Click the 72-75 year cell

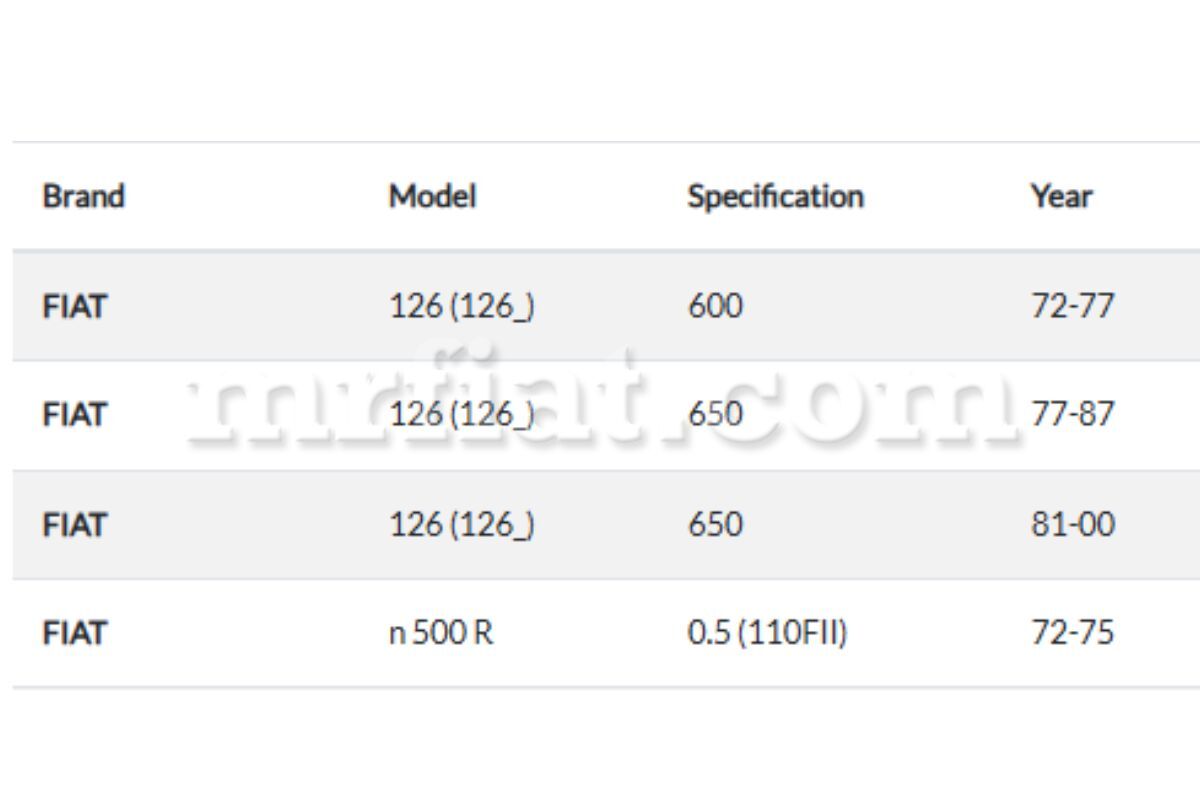click(x=1072, y=633)
